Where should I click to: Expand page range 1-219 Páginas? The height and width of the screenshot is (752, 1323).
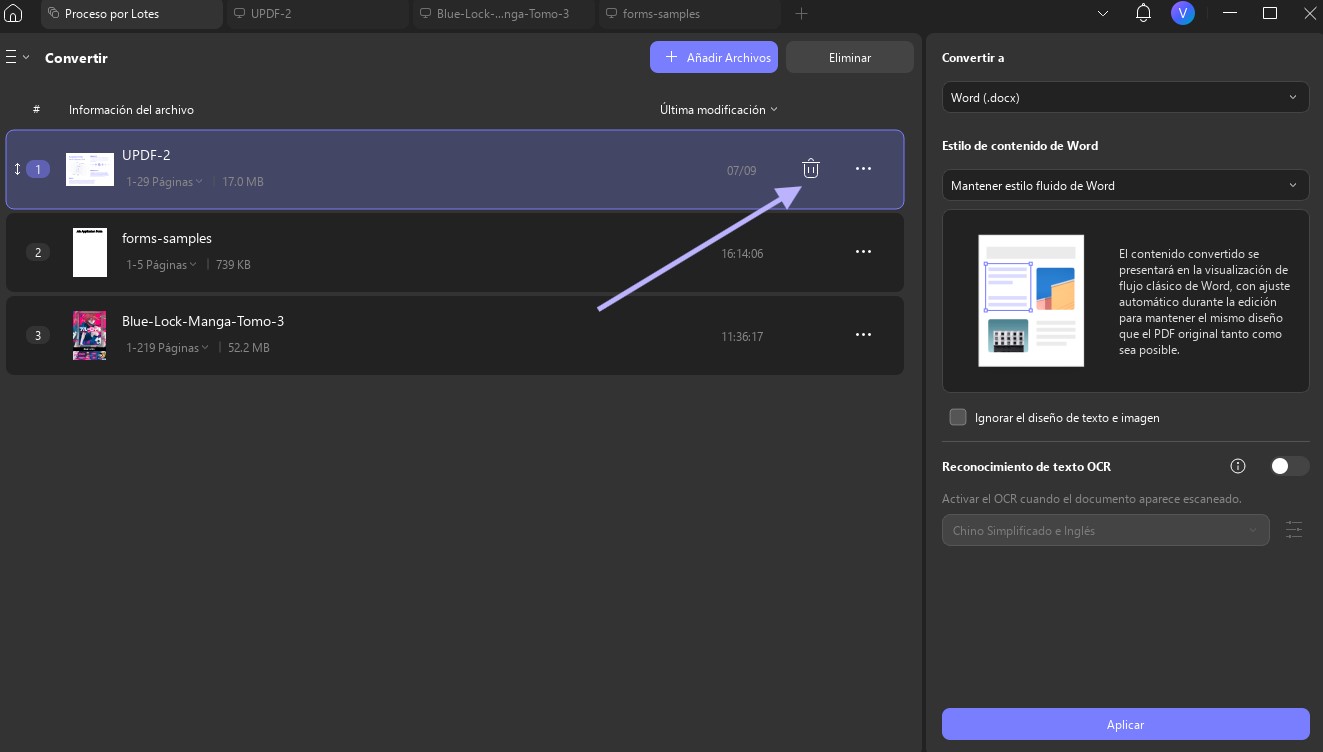click(x=168, y=348)
